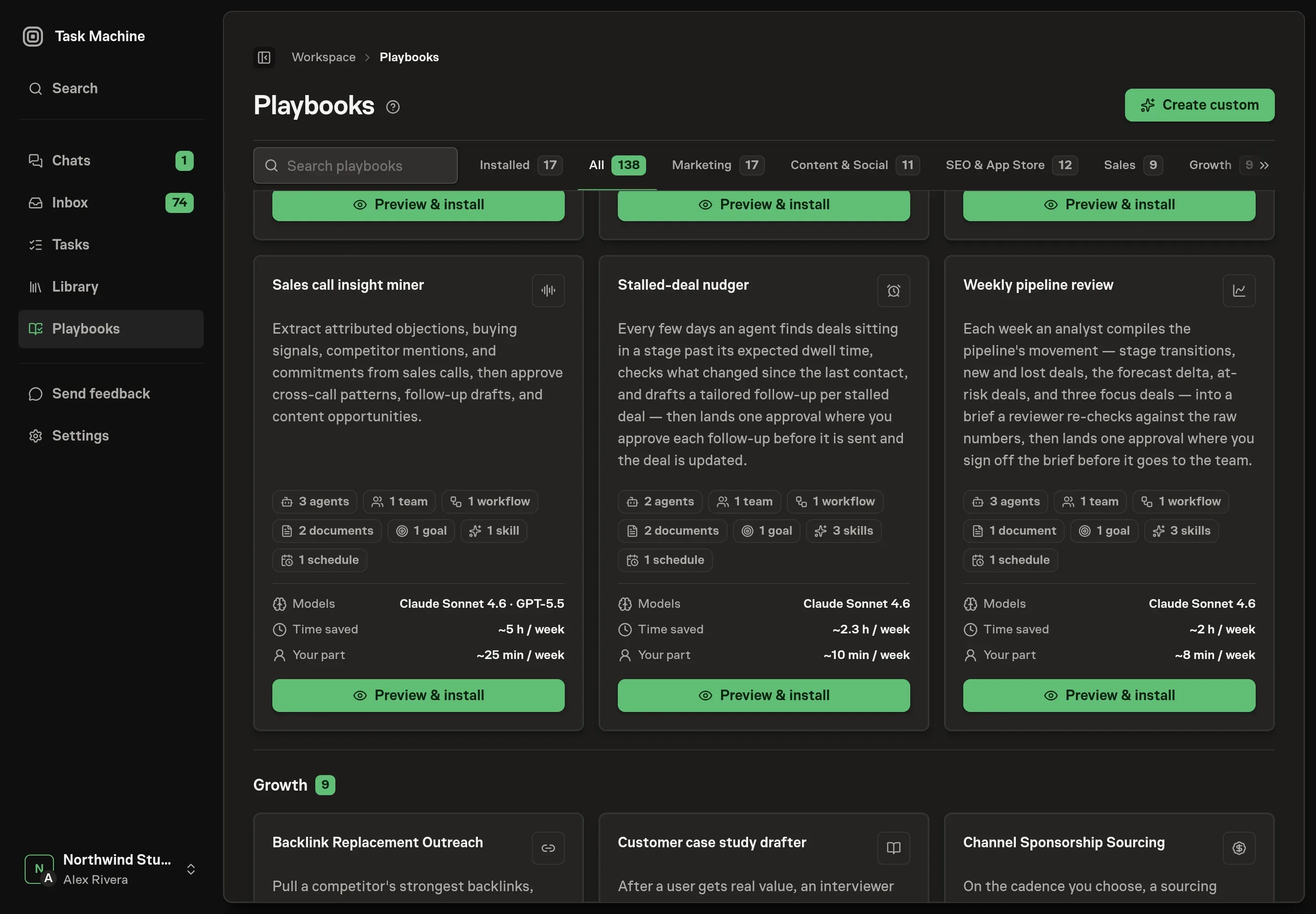Image resolution: width=1316 pixels, height=914 pixels.
Task: Click the waveform icon on Sales call insight miner
Action: pyautogui.click(x=548, y=291)
